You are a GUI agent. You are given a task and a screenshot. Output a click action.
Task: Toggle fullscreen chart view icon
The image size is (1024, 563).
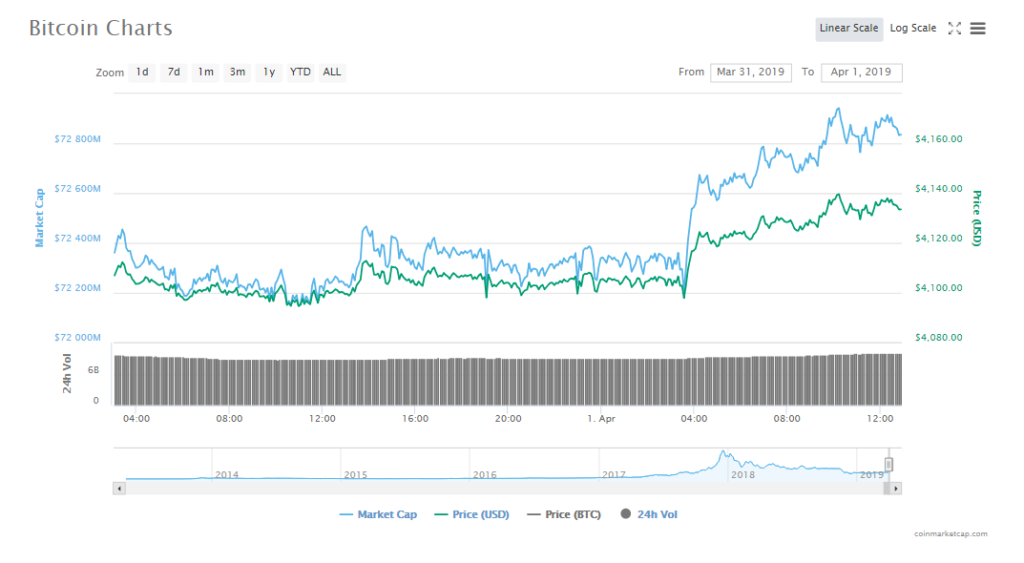click(954, 29)
